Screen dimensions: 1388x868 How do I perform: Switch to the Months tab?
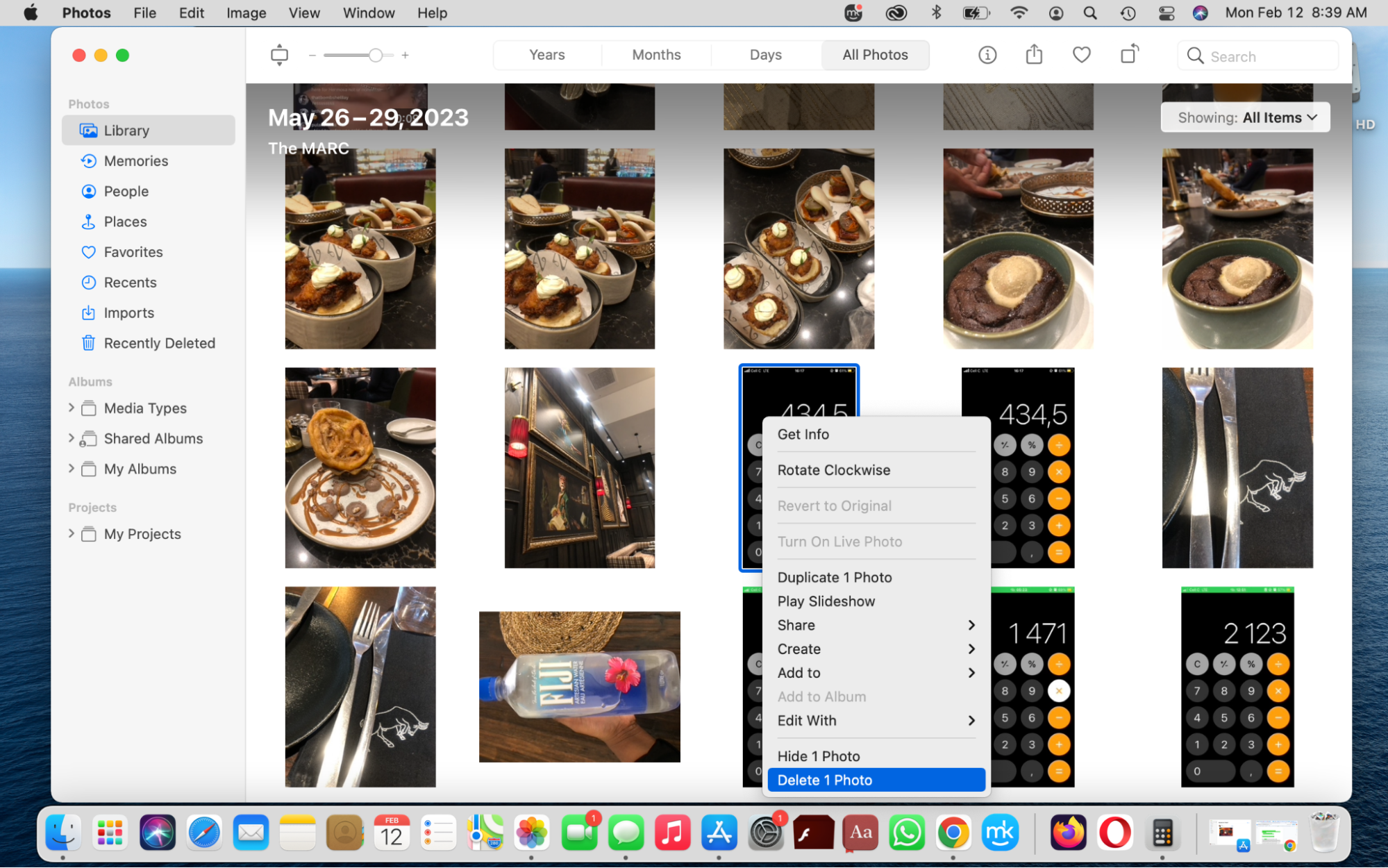tap(656, 55)
